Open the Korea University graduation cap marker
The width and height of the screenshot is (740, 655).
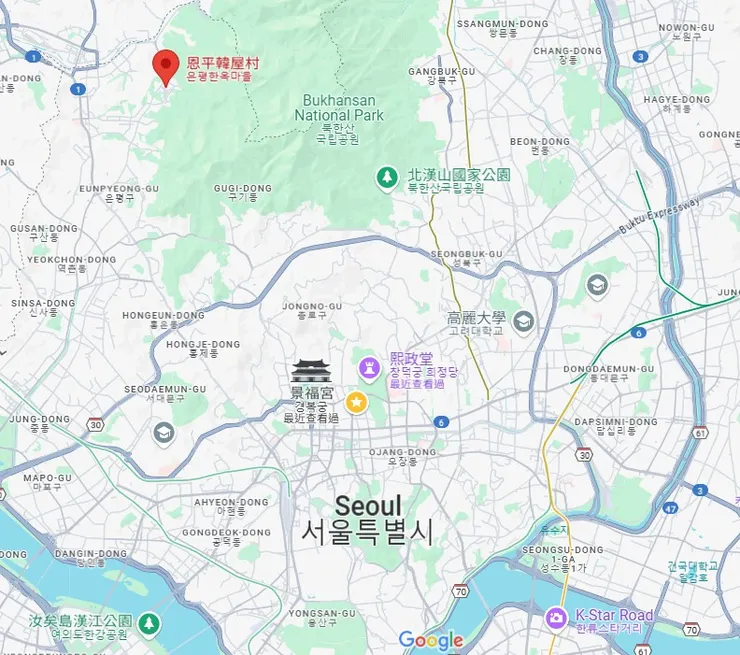coord(523,322)
